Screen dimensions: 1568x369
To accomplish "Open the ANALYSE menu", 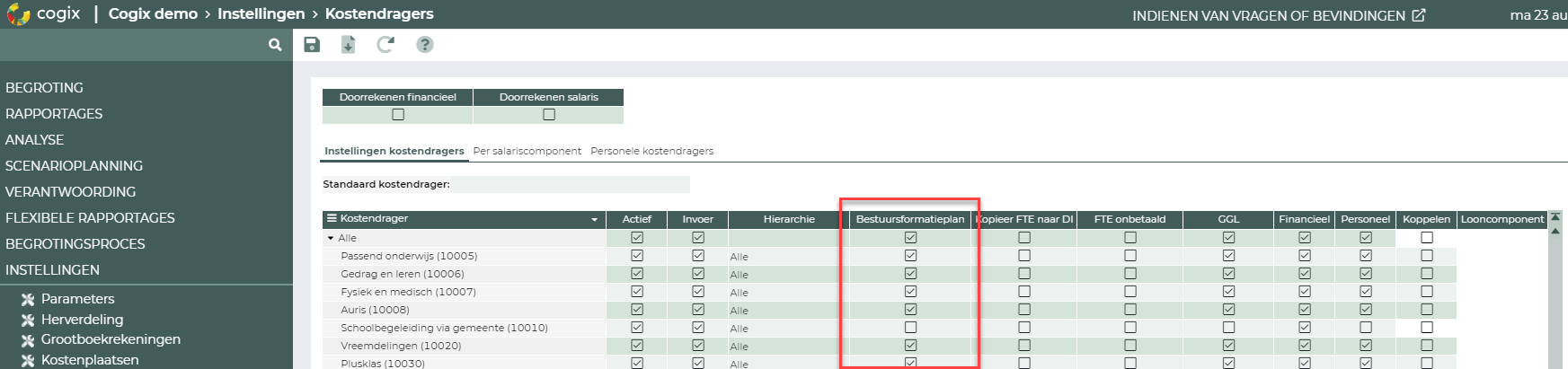I will click(x=34, y=140).
